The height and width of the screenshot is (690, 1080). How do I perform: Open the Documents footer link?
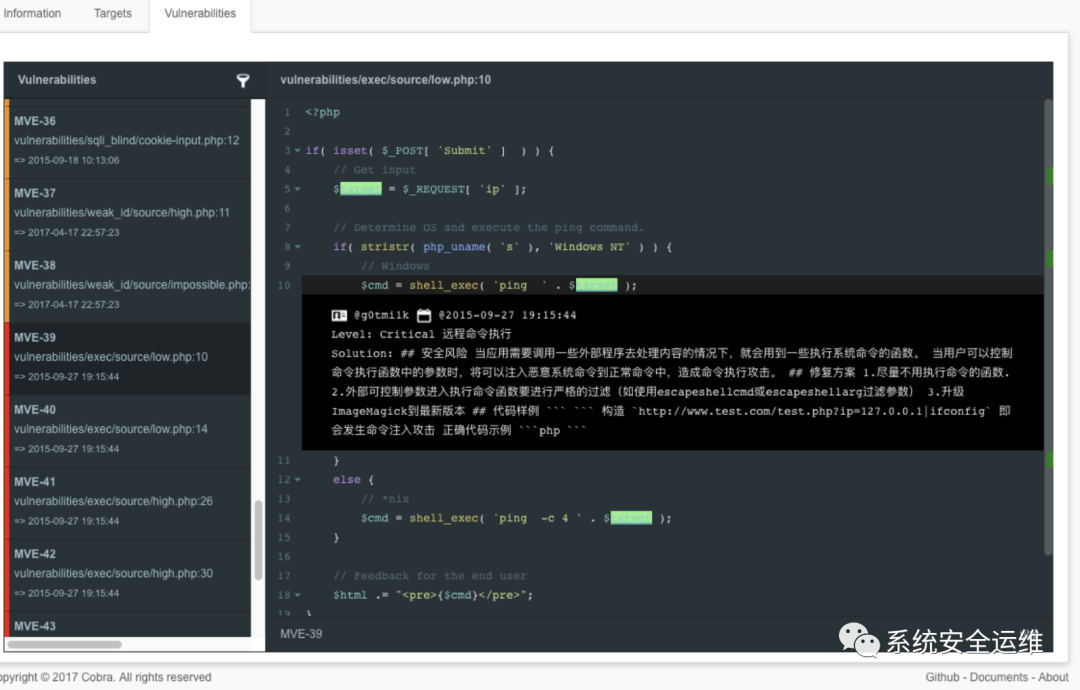coord(998,678)
